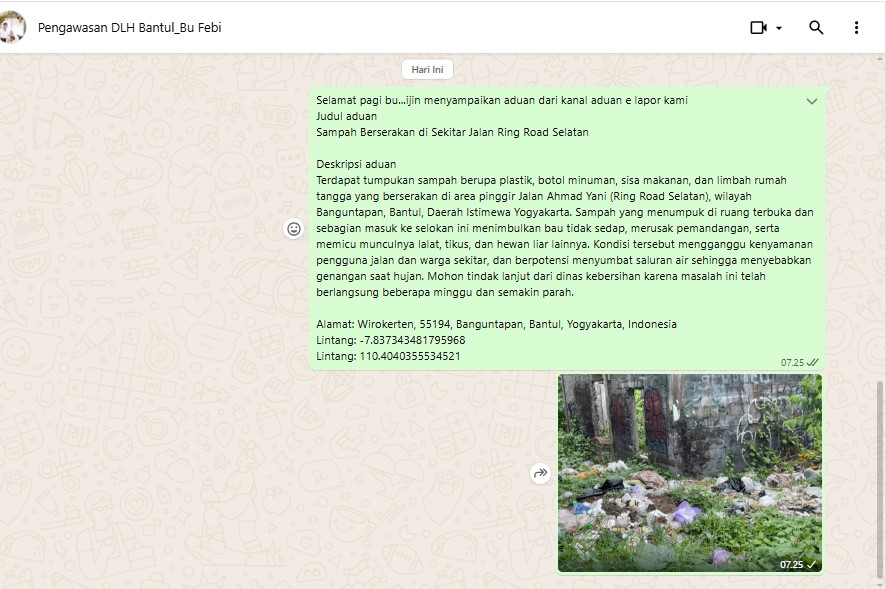Click the Hari Ini date label

tap(428, 69)
